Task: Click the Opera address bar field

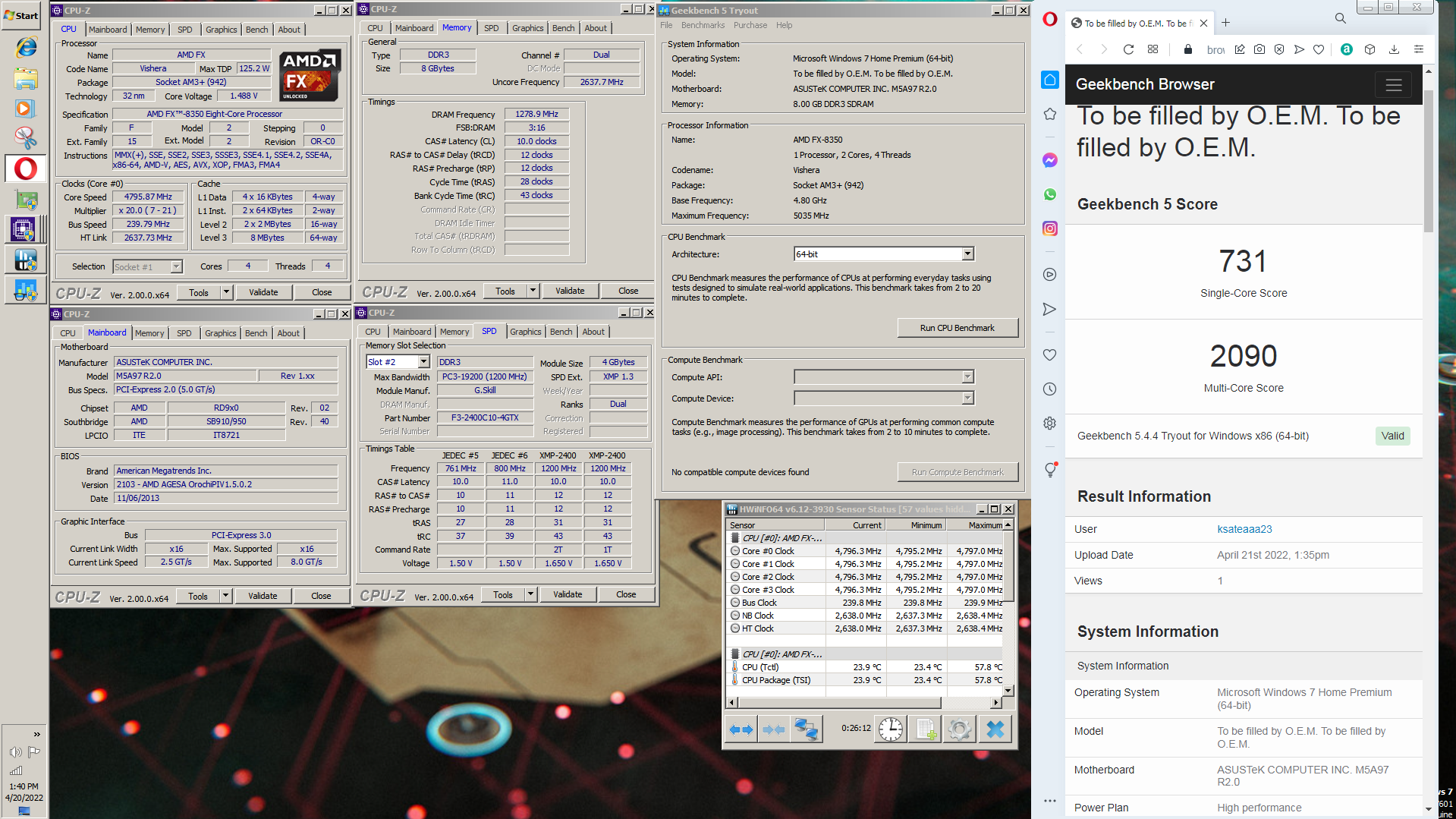Action: coord(1215,49)
